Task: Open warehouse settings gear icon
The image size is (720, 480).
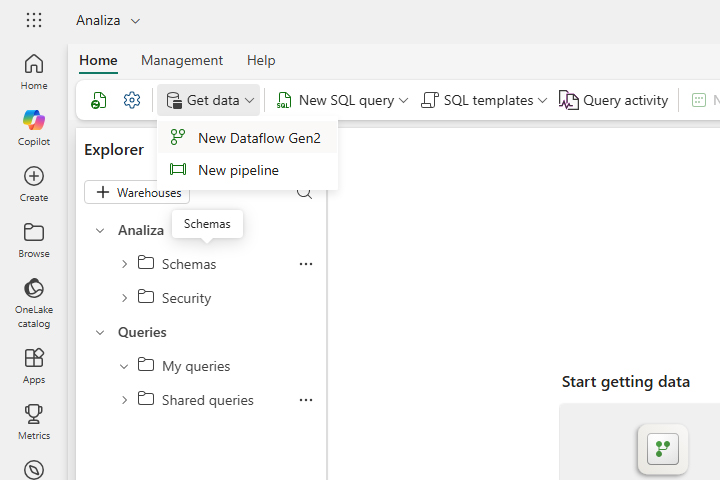Action: click(132, 100)
